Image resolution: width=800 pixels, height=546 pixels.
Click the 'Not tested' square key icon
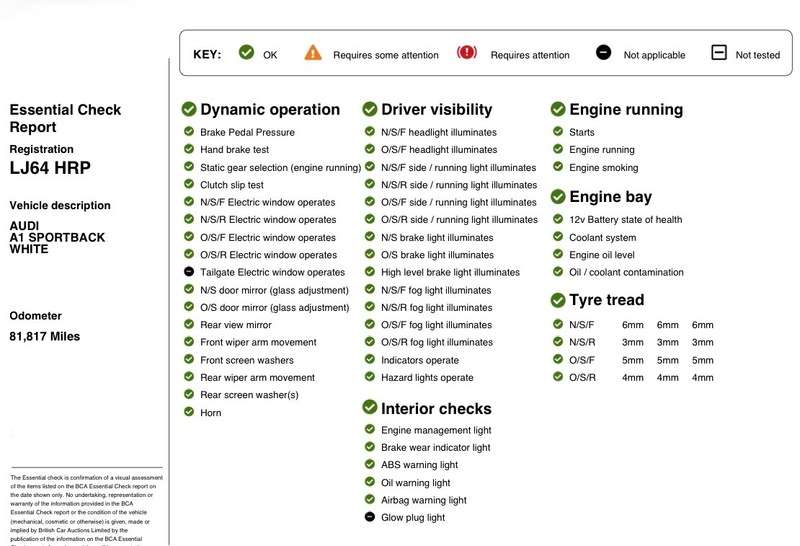[x=718, y=53]
